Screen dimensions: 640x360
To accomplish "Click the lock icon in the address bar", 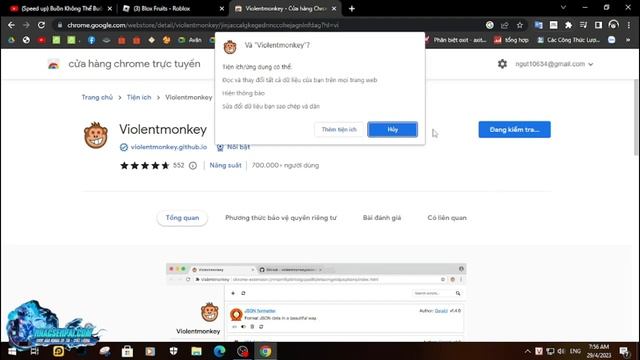I will click(x=60, y=25).
